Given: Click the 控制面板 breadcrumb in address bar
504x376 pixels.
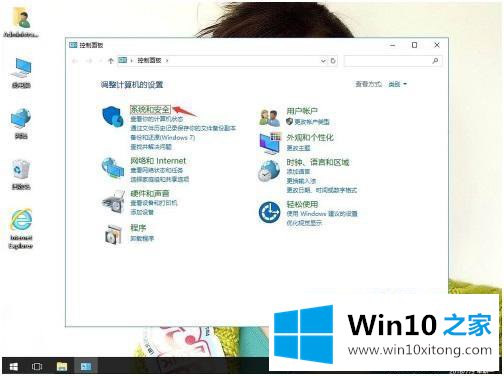Looking at the screenshot, I should coord(150,60).
